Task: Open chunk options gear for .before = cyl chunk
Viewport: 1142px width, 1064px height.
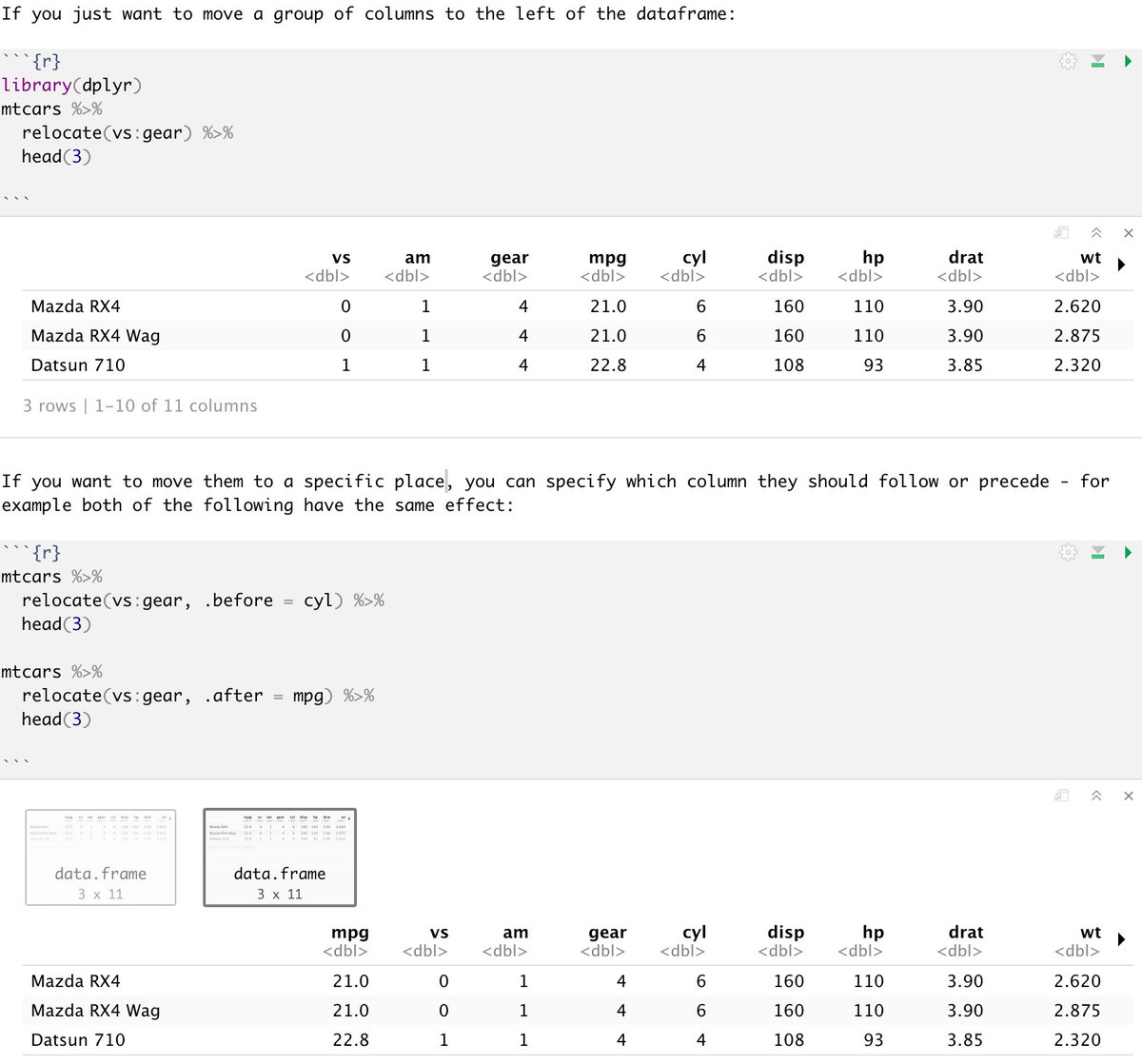Action: point(1068,552)
